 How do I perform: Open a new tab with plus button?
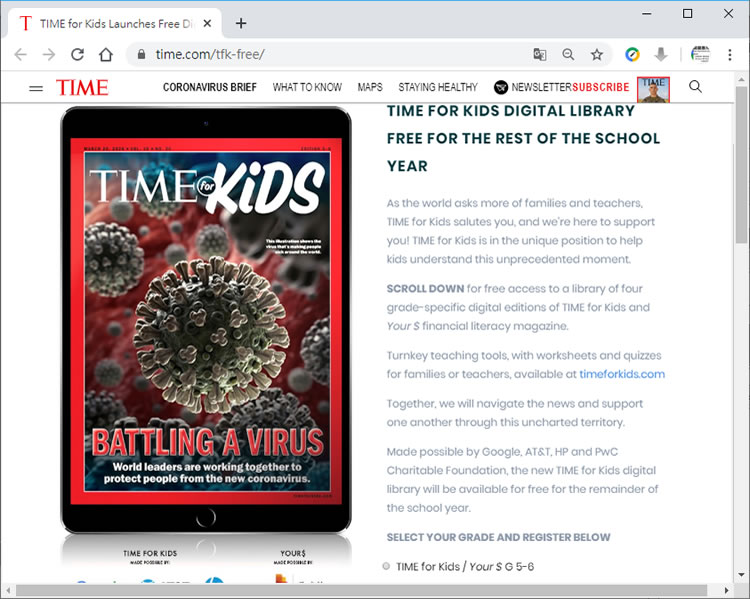coord(241,23)
